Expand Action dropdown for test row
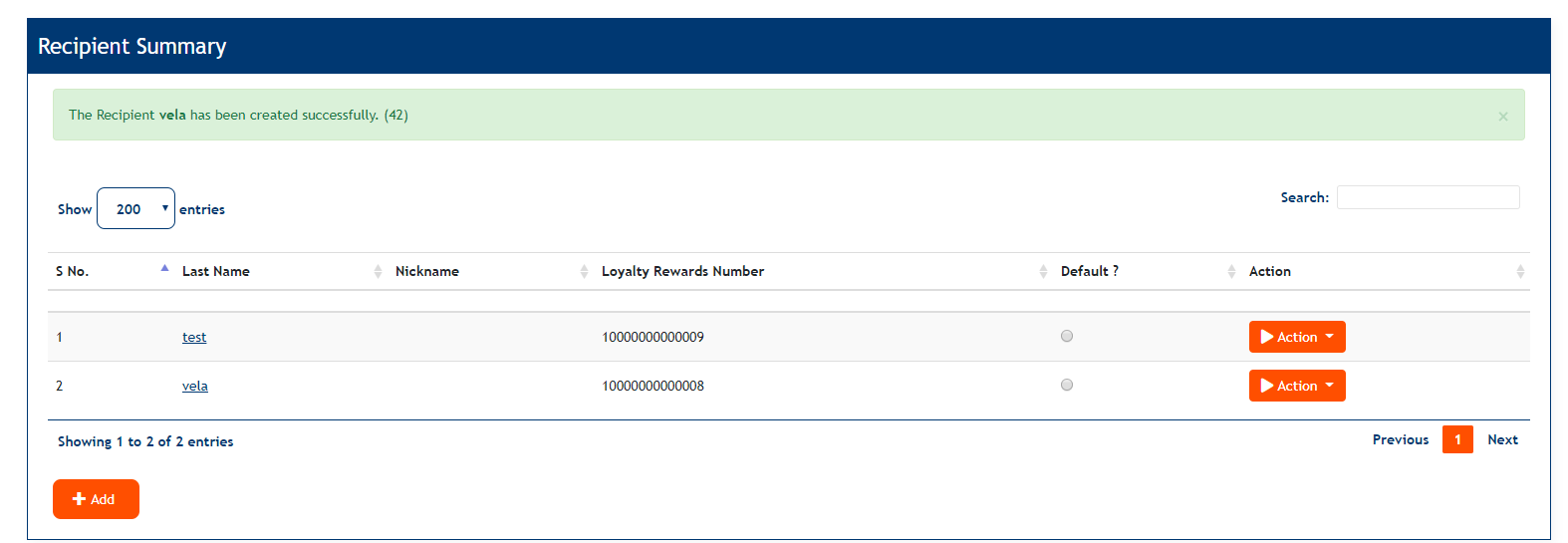This screenshot has height=543, width=1568. (x=1296, y=337)
